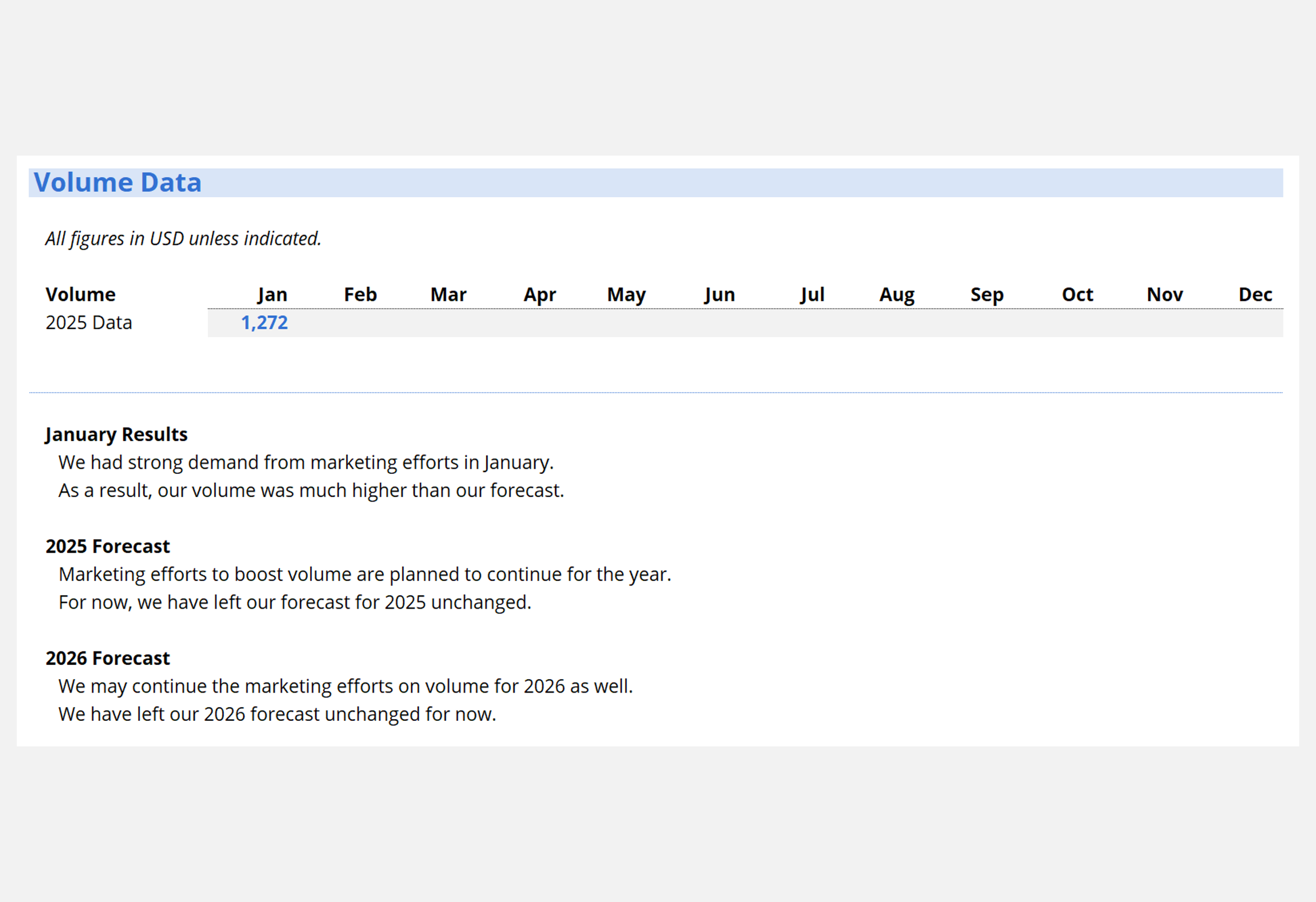Click the Jun column header

coord(719,294)
